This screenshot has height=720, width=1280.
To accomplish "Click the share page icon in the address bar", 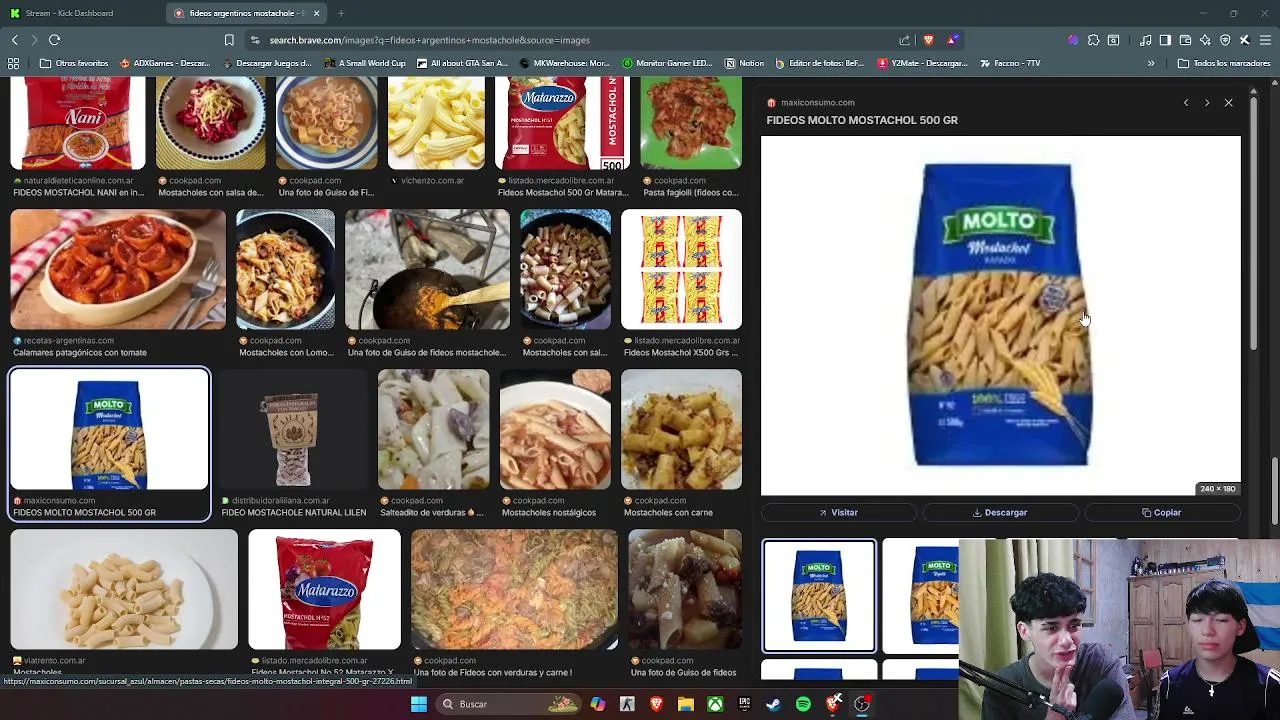I will 905,40.
